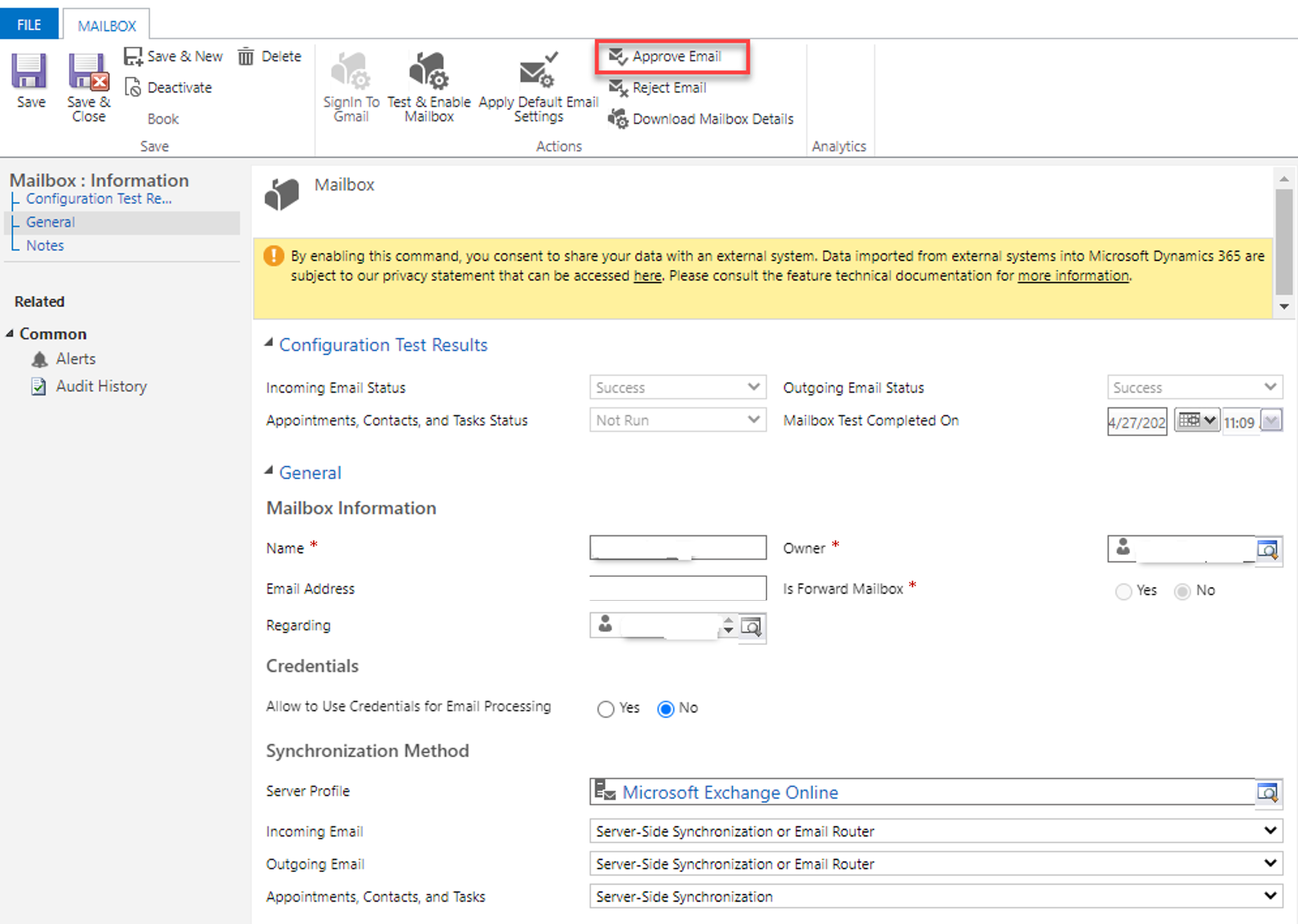Click the SignIn To Gmail icon
The image size is (1298, 924).
350,83
